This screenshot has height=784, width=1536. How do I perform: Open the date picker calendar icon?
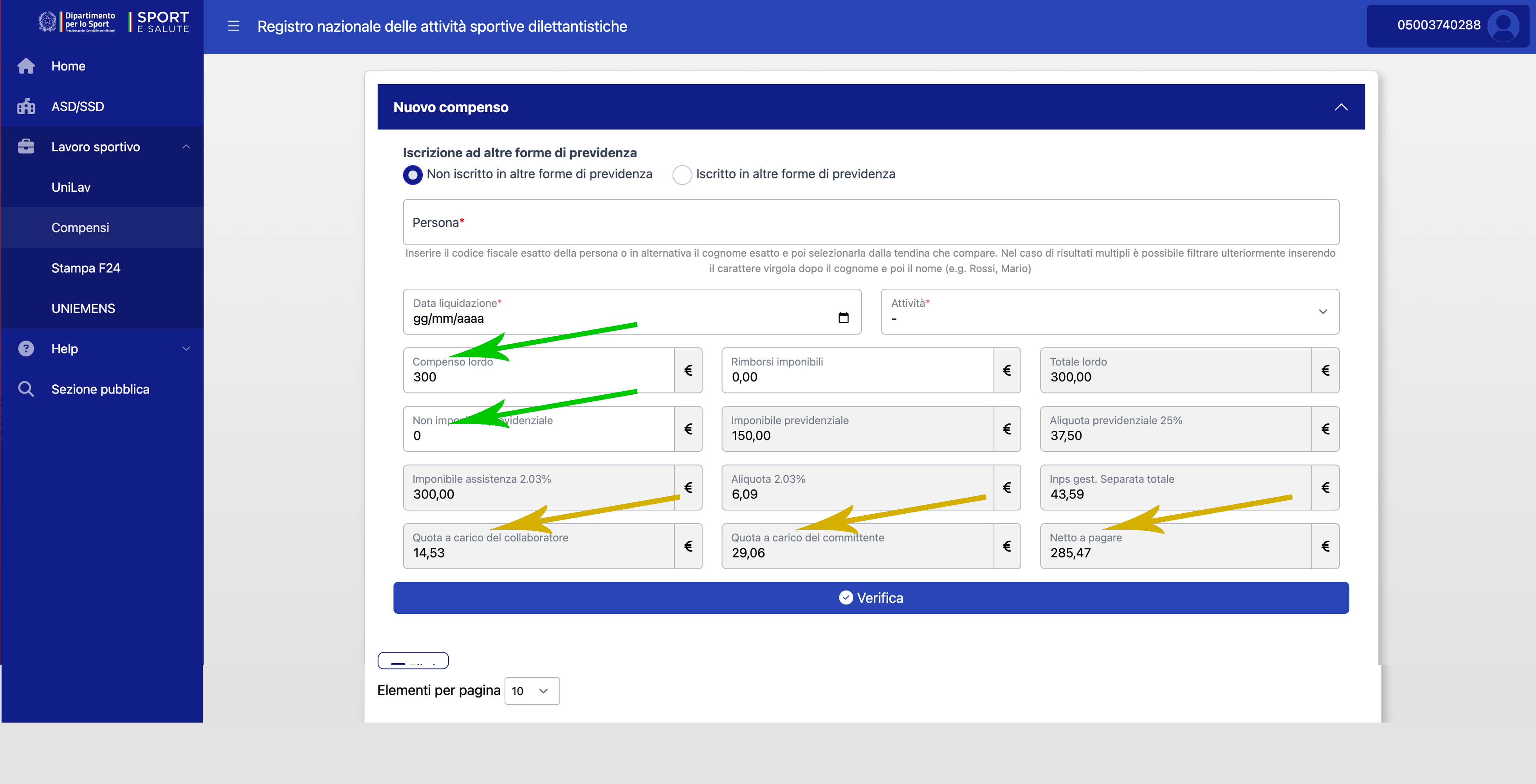[843, 318]
